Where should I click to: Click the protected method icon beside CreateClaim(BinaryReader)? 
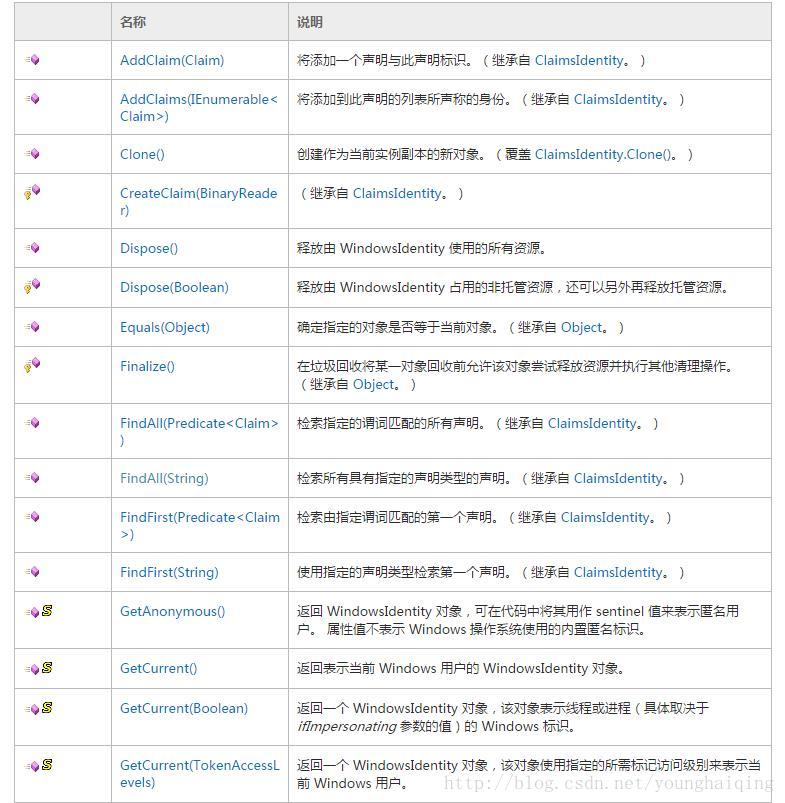(x=32, y=192)
